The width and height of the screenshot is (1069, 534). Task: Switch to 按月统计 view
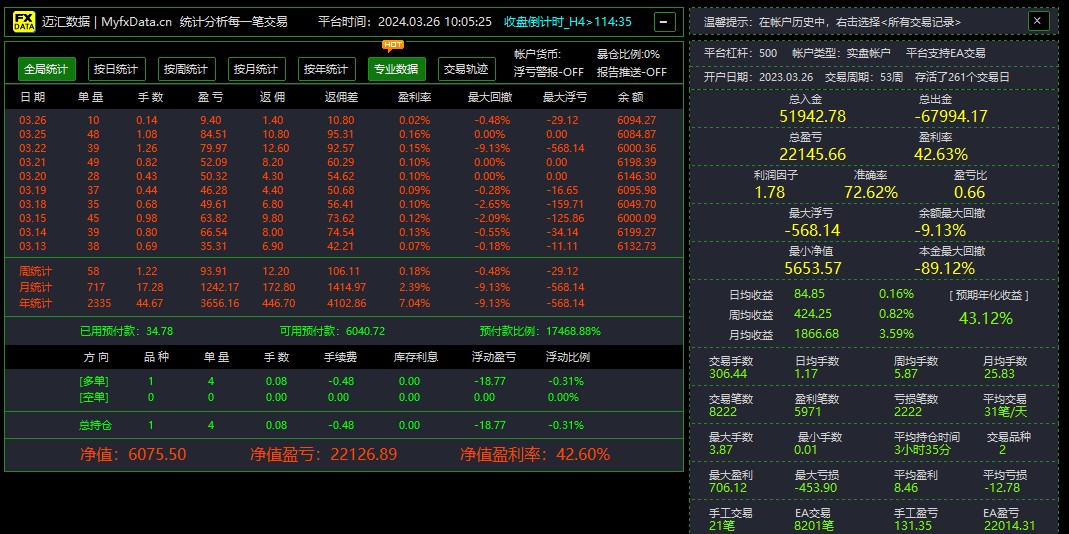click(256, 69)
